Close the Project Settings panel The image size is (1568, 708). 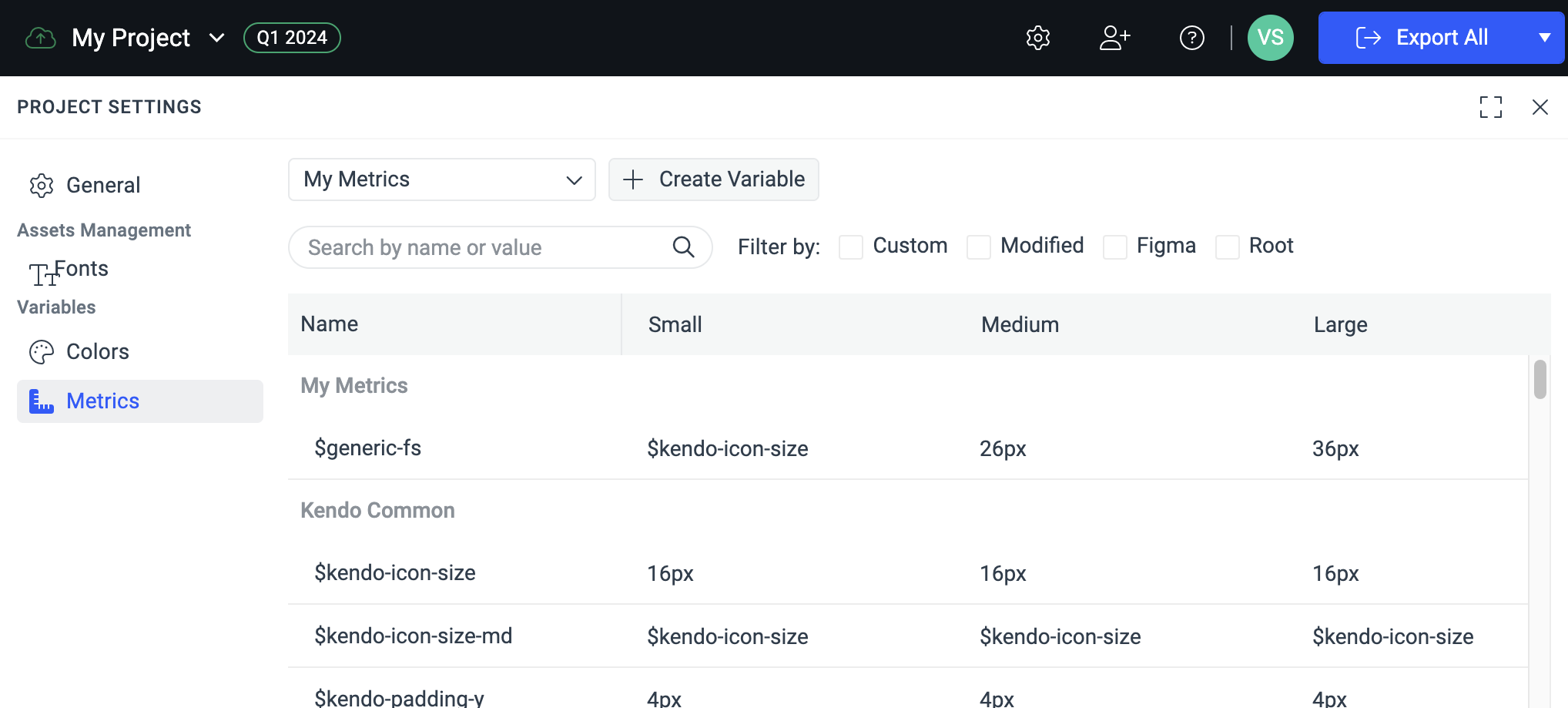[1540, 107]
